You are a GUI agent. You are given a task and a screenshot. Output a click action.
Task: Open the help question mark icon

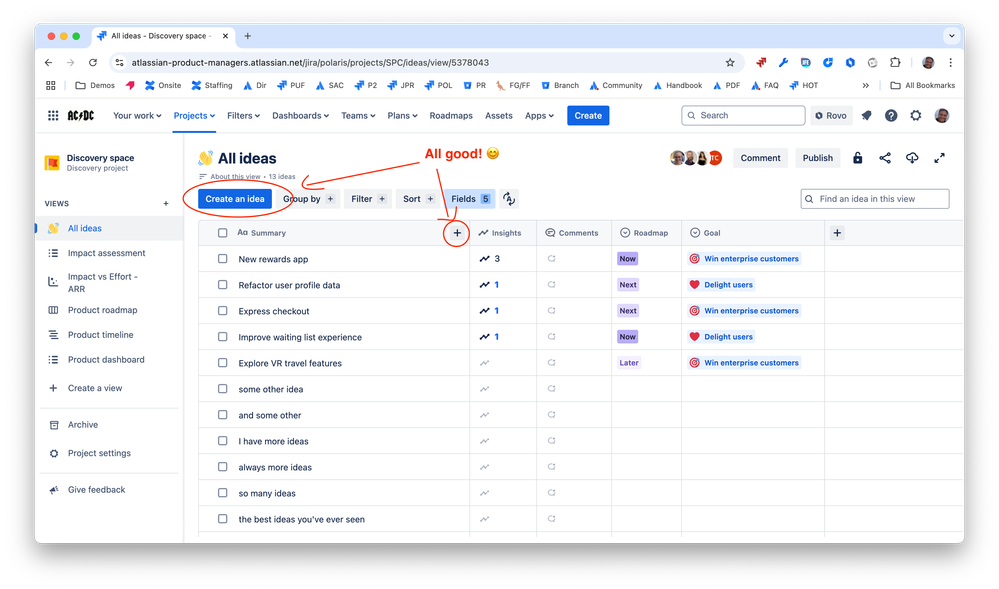click(x=891, y=115)
